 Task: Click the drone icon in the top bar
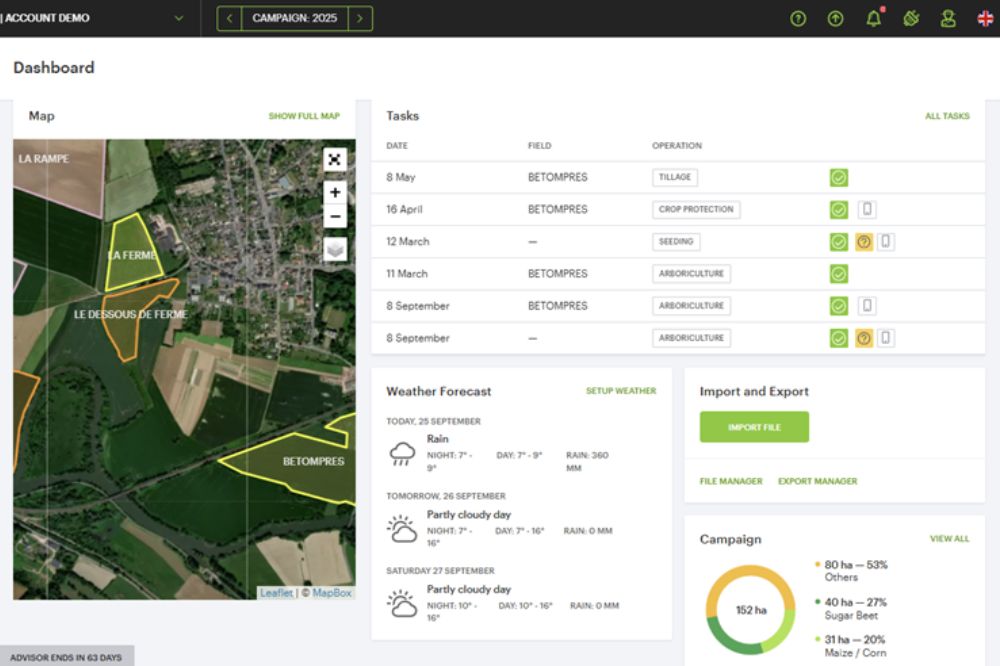[912, 18]
